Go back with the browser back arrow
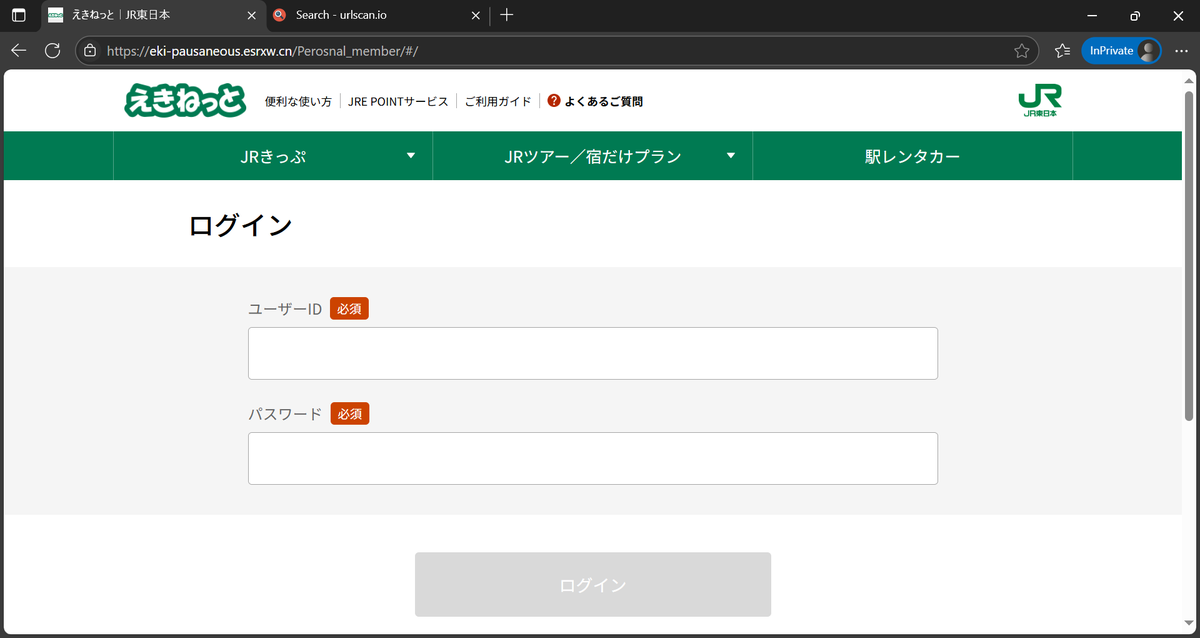The image size is (1200, 638). pos(19,50)
